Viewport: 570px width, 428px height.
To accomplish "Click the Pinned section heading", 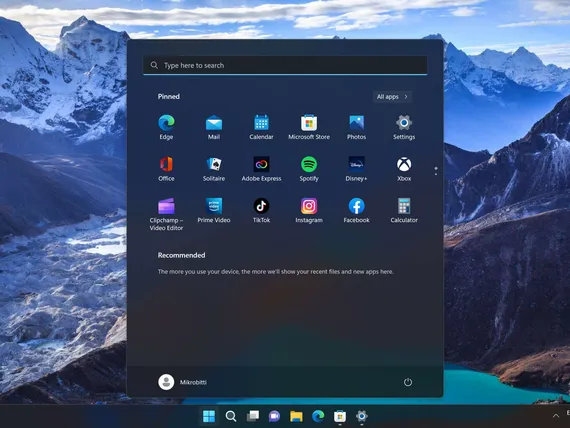I will tap(169, 96).
